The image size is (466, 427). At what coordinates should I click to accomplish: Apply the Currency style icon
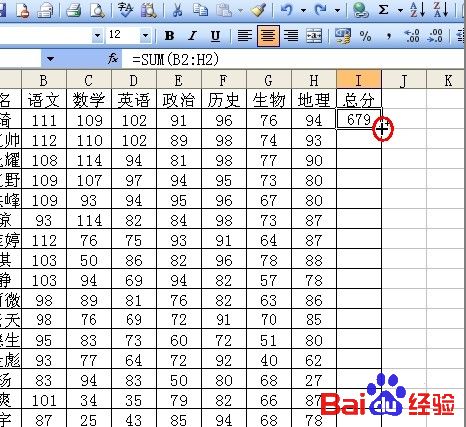(343, 36)
